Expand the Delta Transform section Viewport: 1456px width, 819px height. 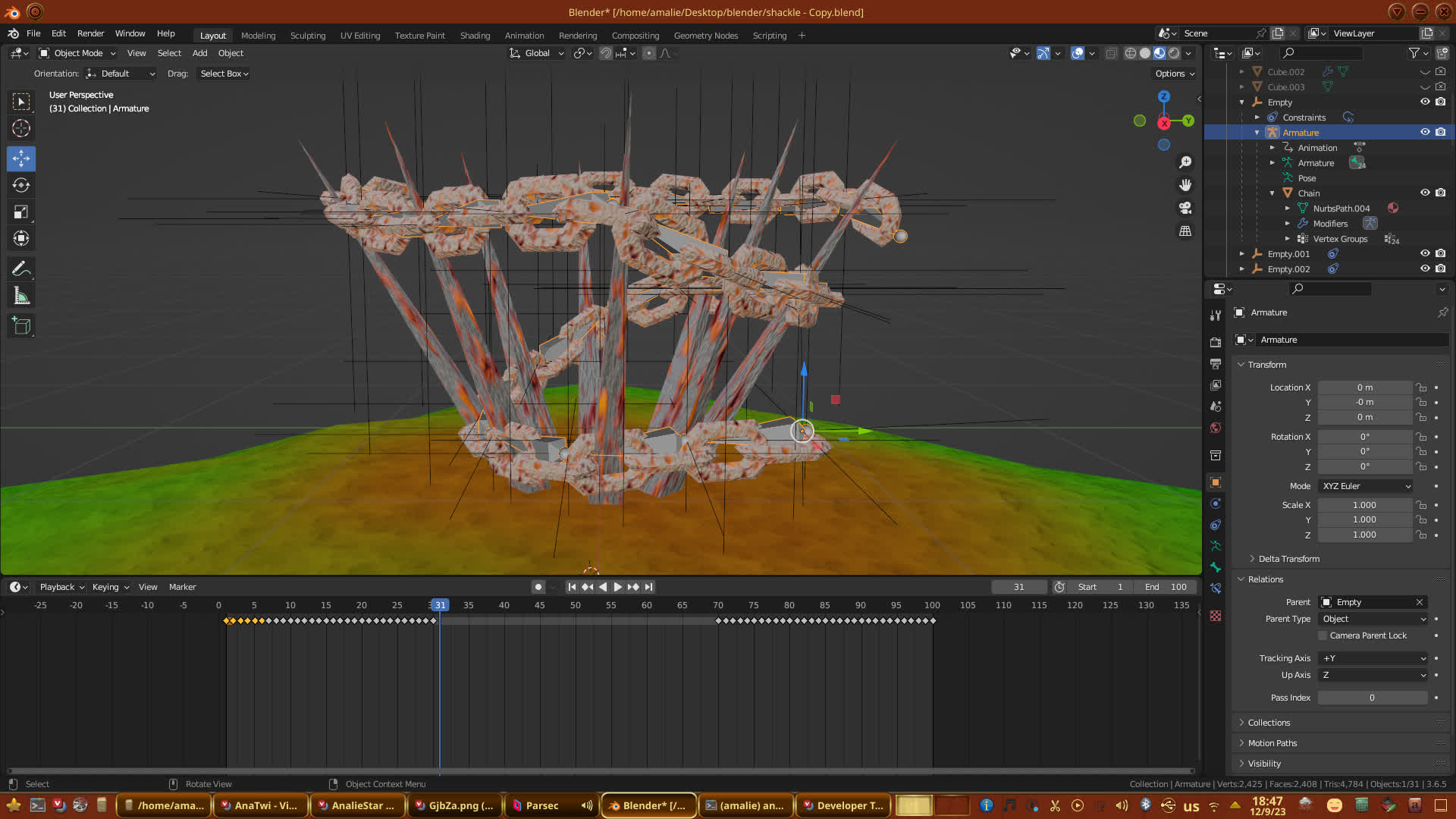pyautogui.click(x=1288, y=559)
